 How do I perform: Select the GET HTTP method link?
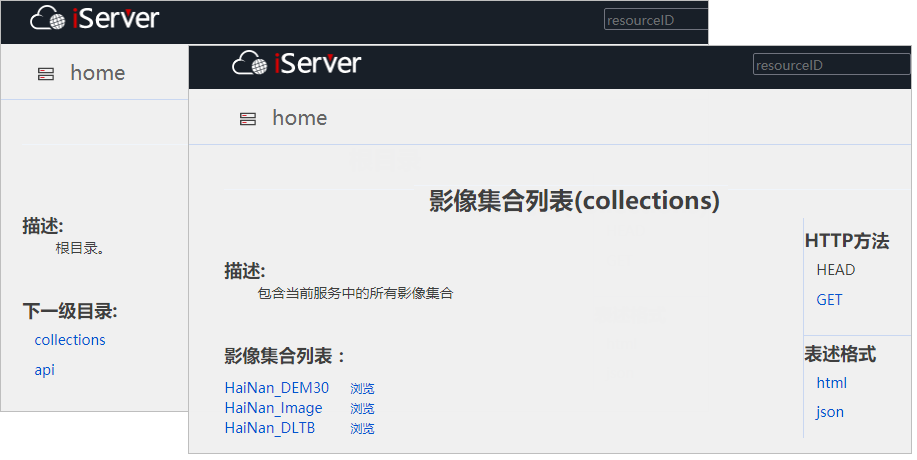(829, 300)
